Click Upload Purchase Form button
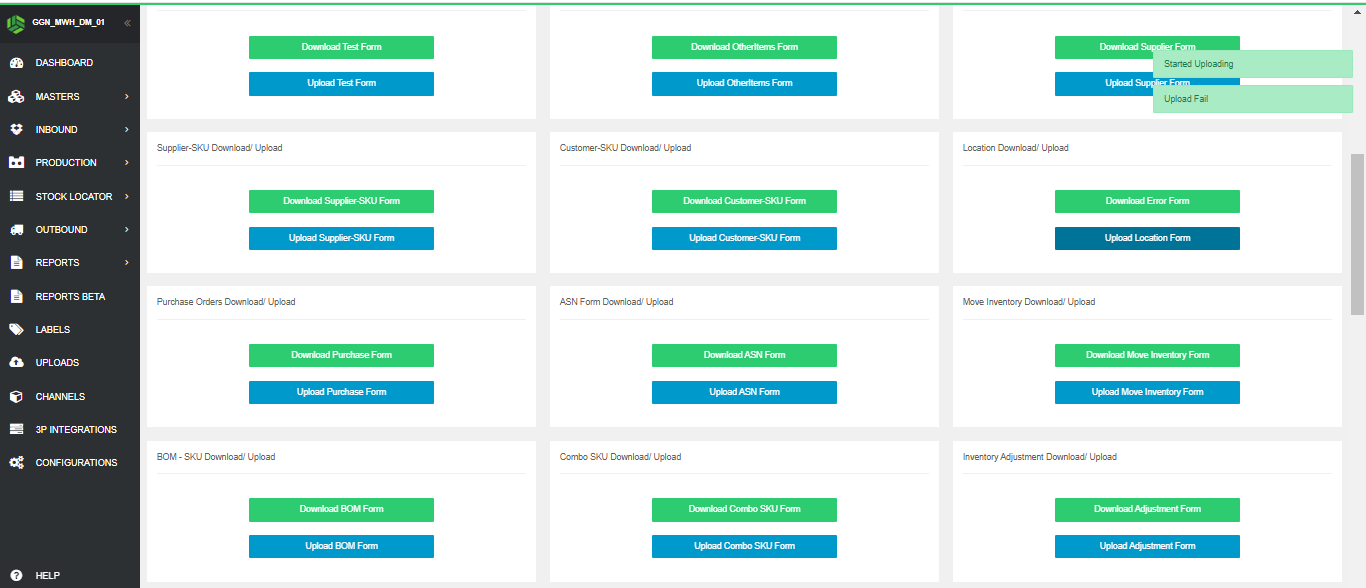The height and width of the screenshot is (588, 1366). [341, 392]
